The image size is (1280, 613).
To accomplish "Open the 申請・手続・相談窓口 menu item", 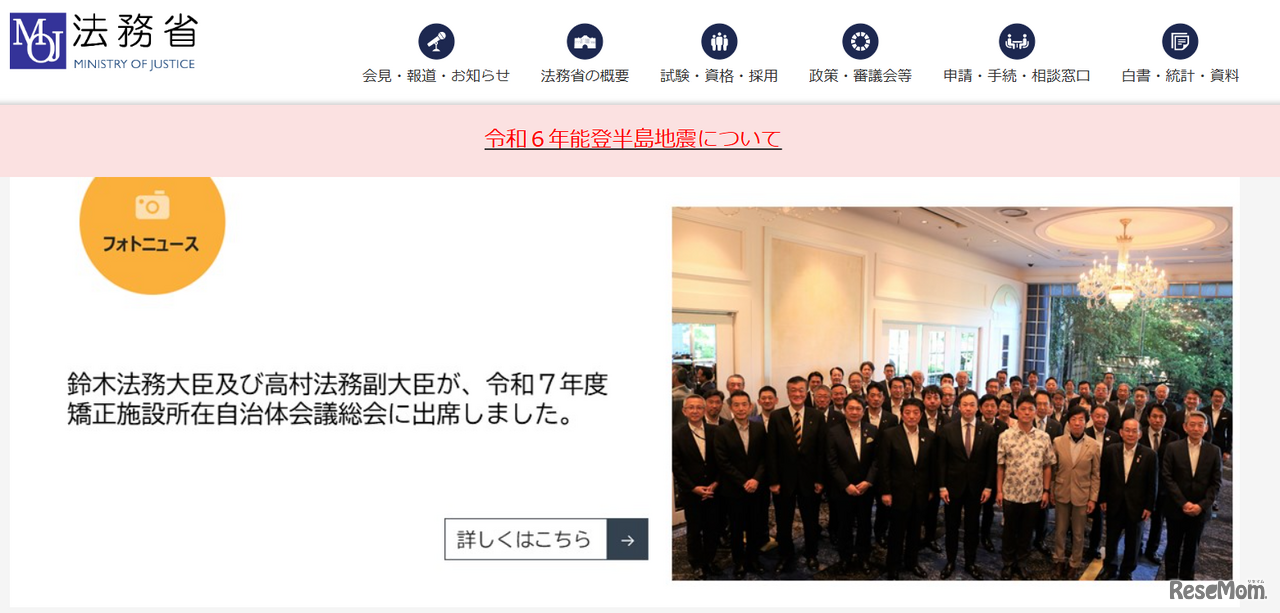I will click(1017, 76).
